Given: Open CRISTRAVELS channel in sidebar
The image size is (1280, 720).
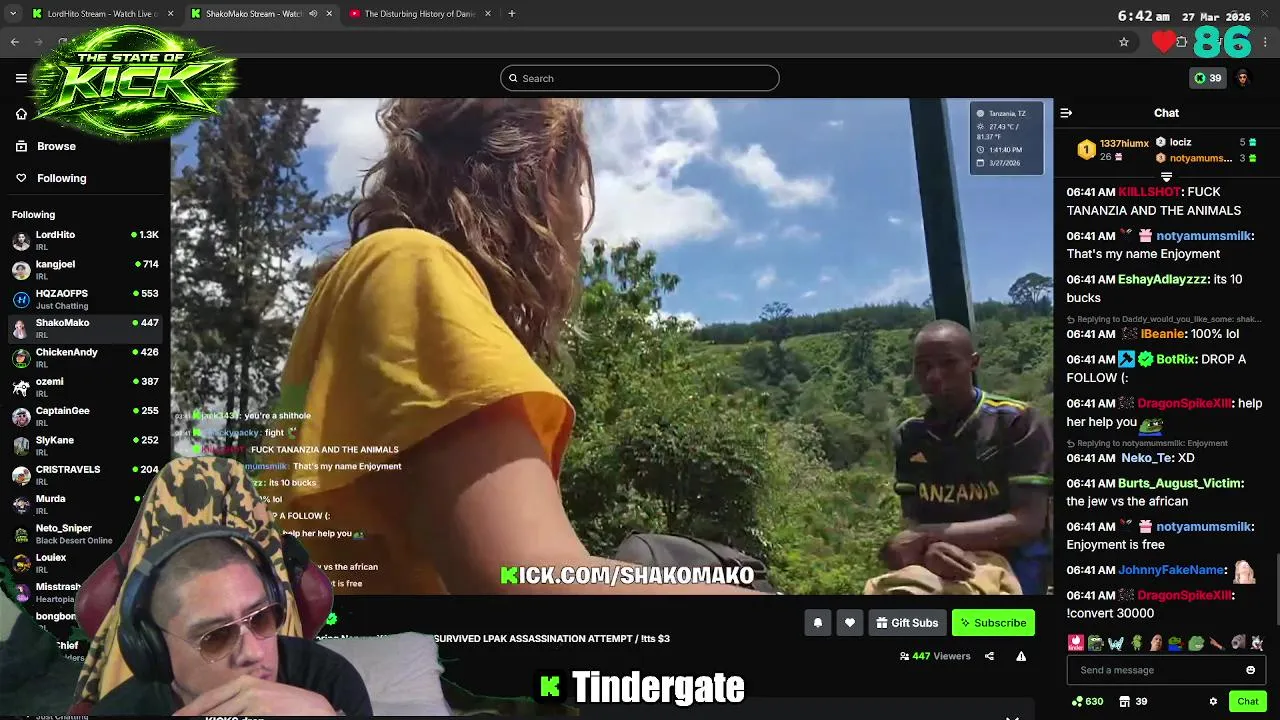Looking at the screenshot, I should click(85, 475).
